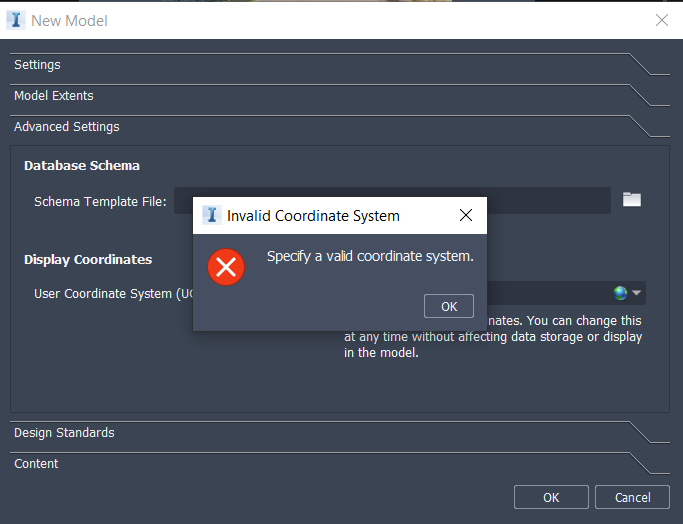Image resolution: width=683 pixels, height=524 pixels.
Task: Click the red error icon in the dialog
Action: 226,266
